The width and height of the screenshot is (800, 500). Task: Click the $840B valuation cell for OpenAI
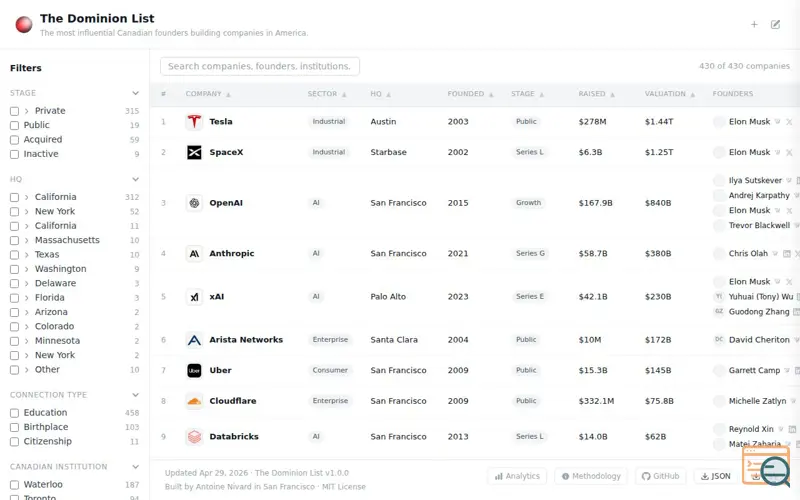(x=658, y=203)
